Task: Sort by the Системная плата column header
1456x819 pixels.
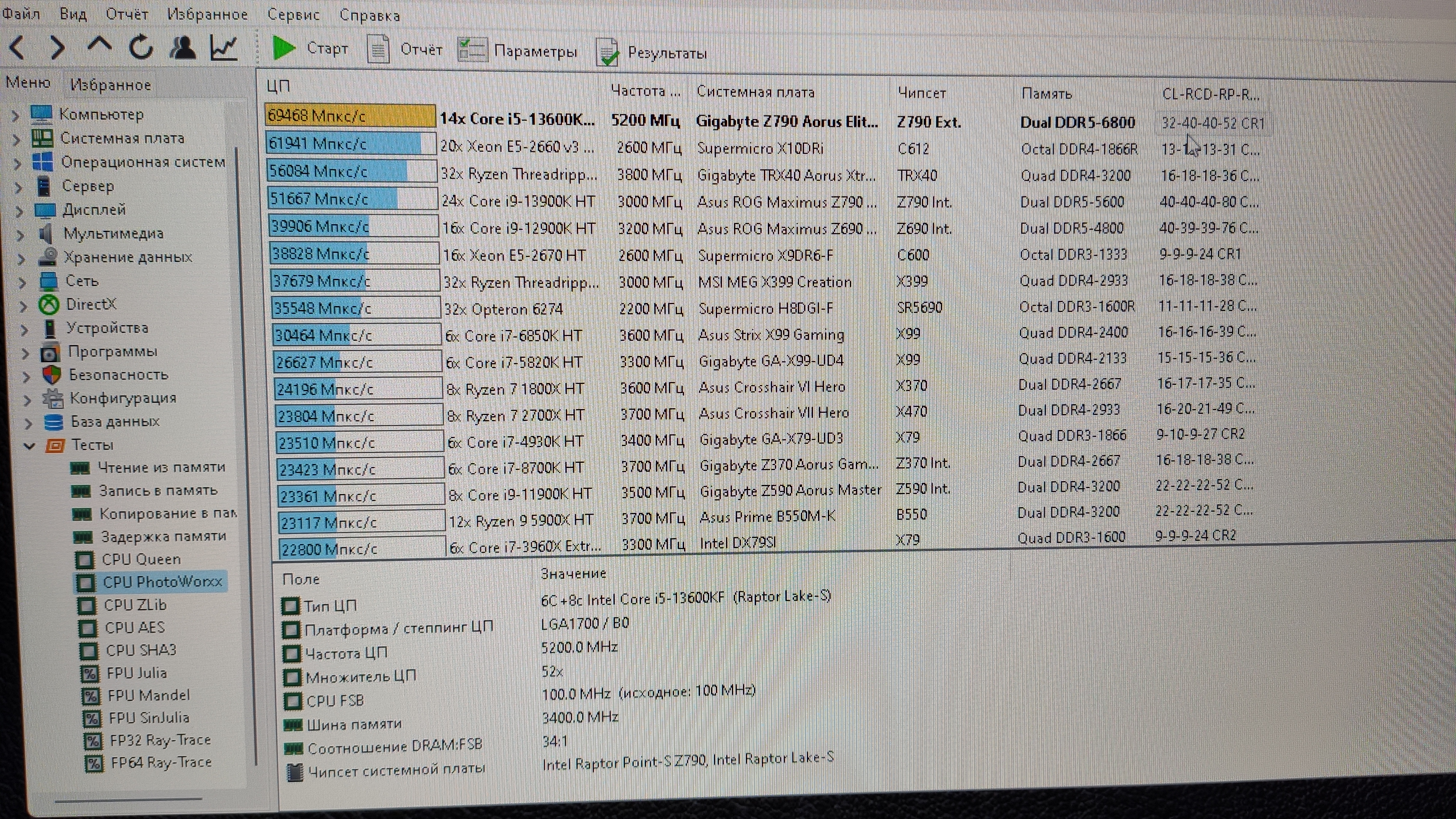Action: tap(755, 92)
